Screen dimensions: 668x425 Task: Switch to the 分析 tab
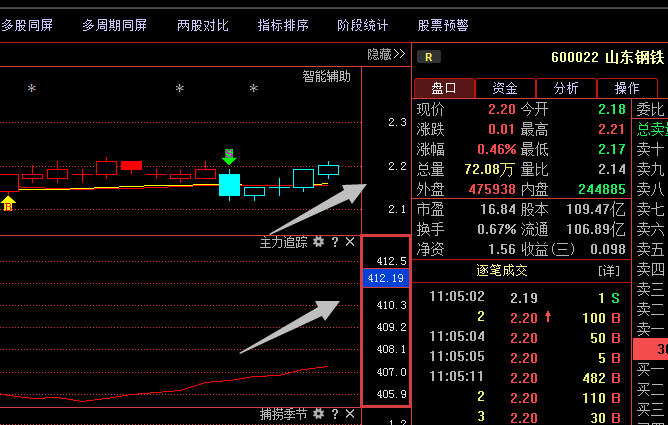[x=566, y=88]
